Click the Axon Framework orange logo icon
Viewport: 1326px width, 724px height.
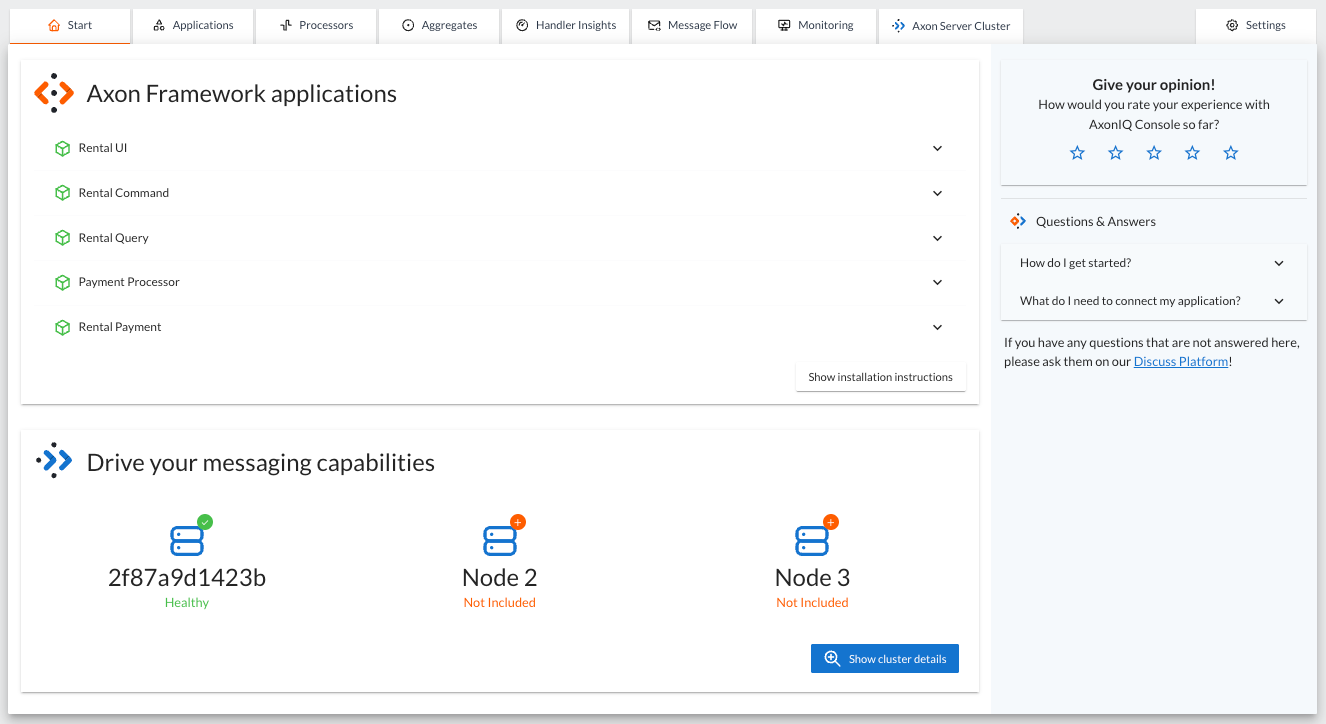(54, 93)
